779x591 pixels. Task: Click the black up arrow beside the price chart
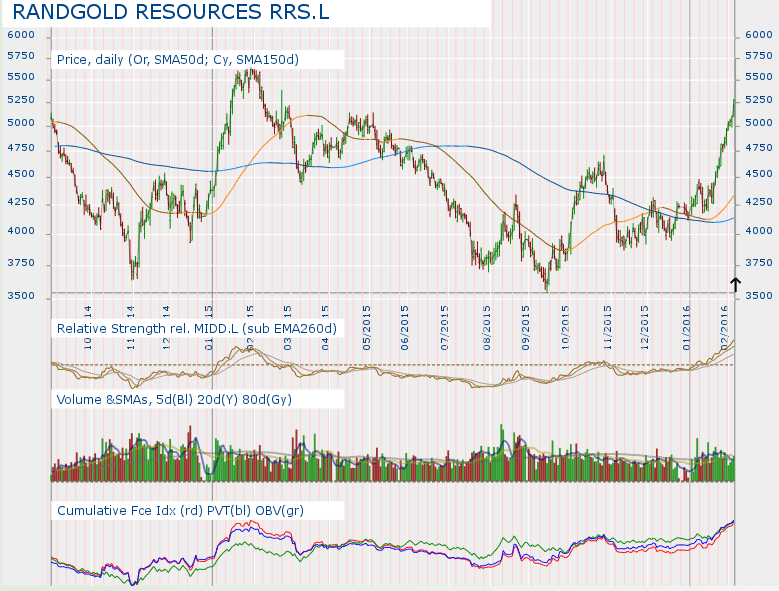pyautogui.click(x=735, y=284)
